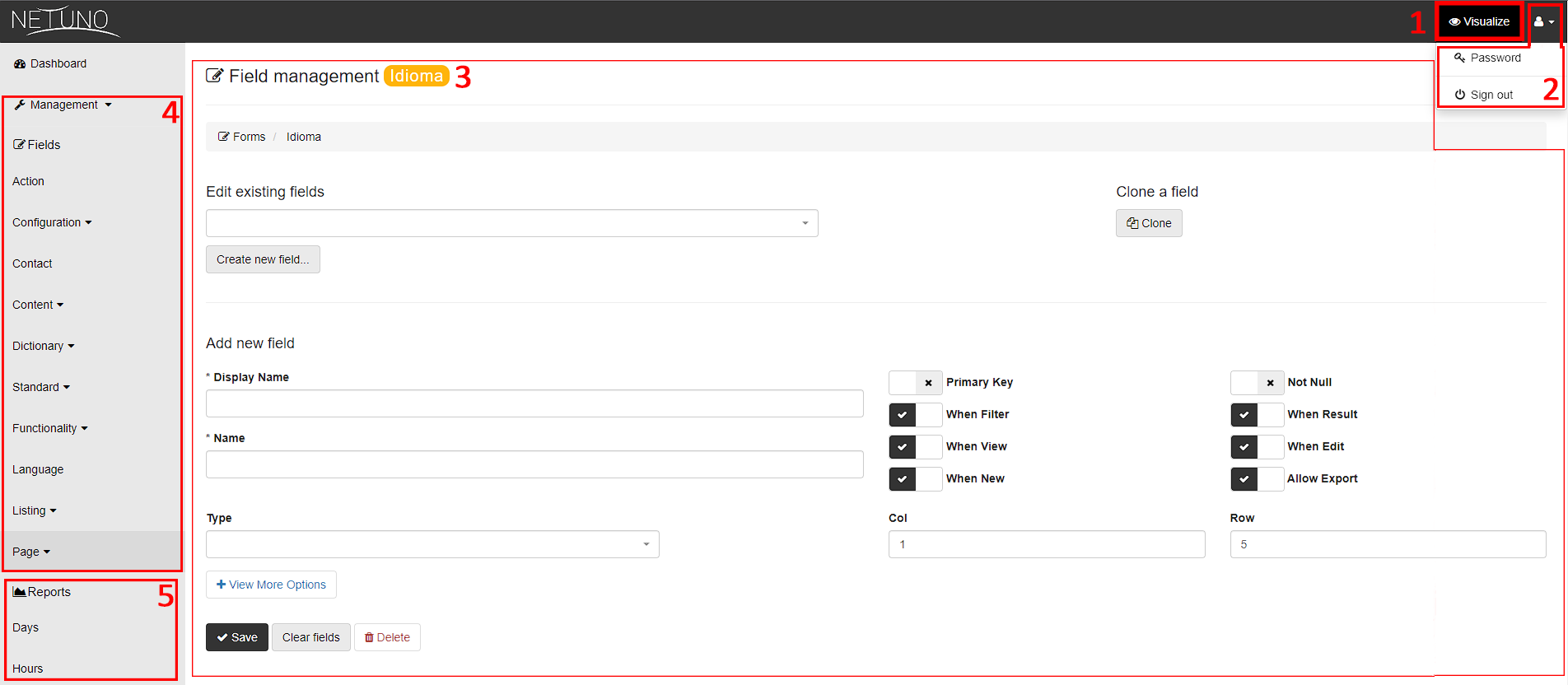This screenshot has width=1568, height=685.
Task: Open Fields in the sidebar
Action: point(36,145)
